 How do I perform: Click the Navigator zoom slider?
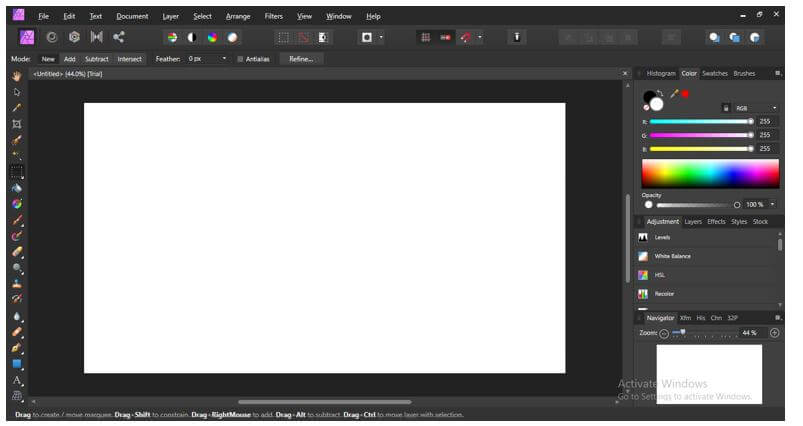pyautogui.click(x=705, y=333)
